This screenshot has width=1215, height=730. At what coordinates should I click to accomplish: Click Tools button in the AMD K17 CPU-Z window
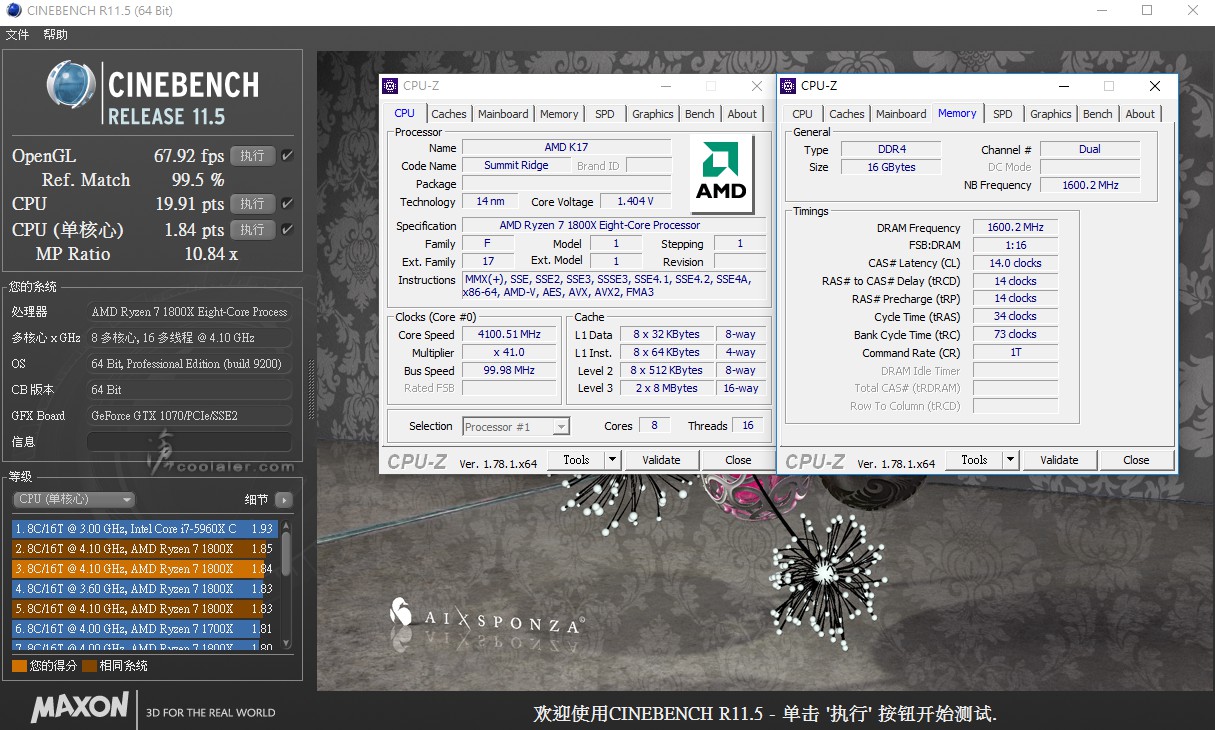pyautogui.click(x=577, y=460)
